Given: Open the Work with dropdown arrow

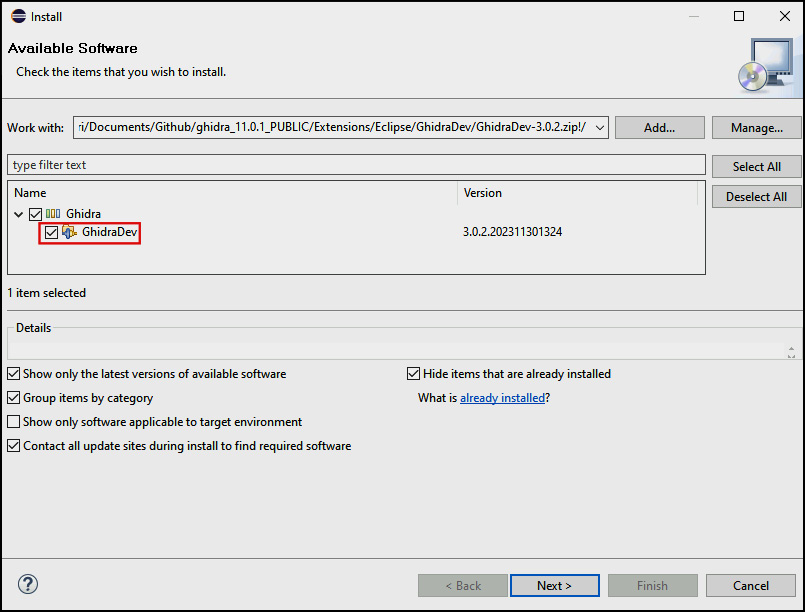Looking at the screenshot, I should (x=600, y=128).
